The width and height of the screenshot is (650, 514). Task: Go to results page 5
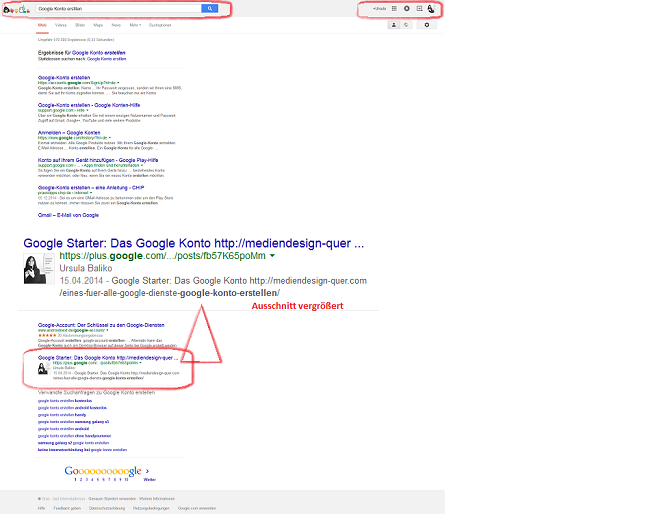pos(98,480)
